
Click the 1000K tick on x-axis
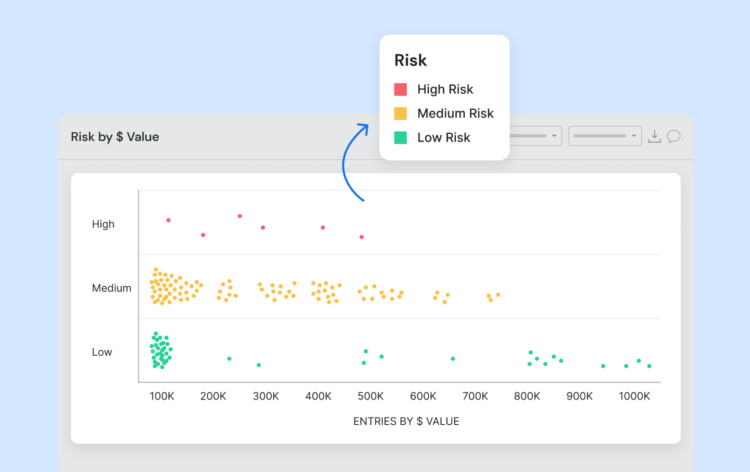[634, 396]
